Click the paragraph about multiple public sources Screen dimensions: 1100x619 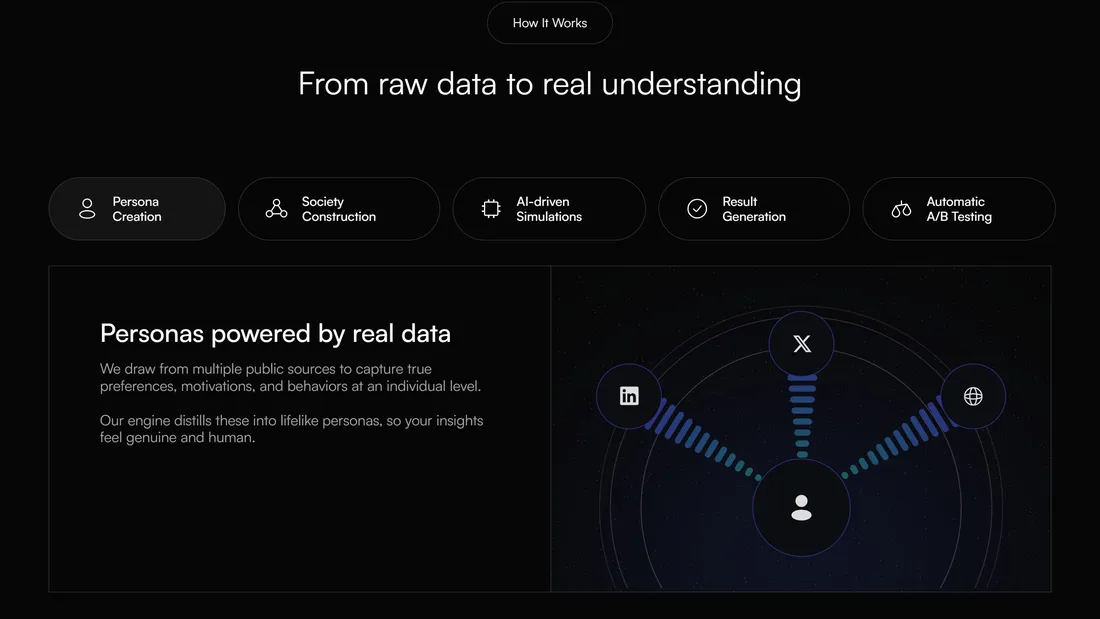pos(290,377)
